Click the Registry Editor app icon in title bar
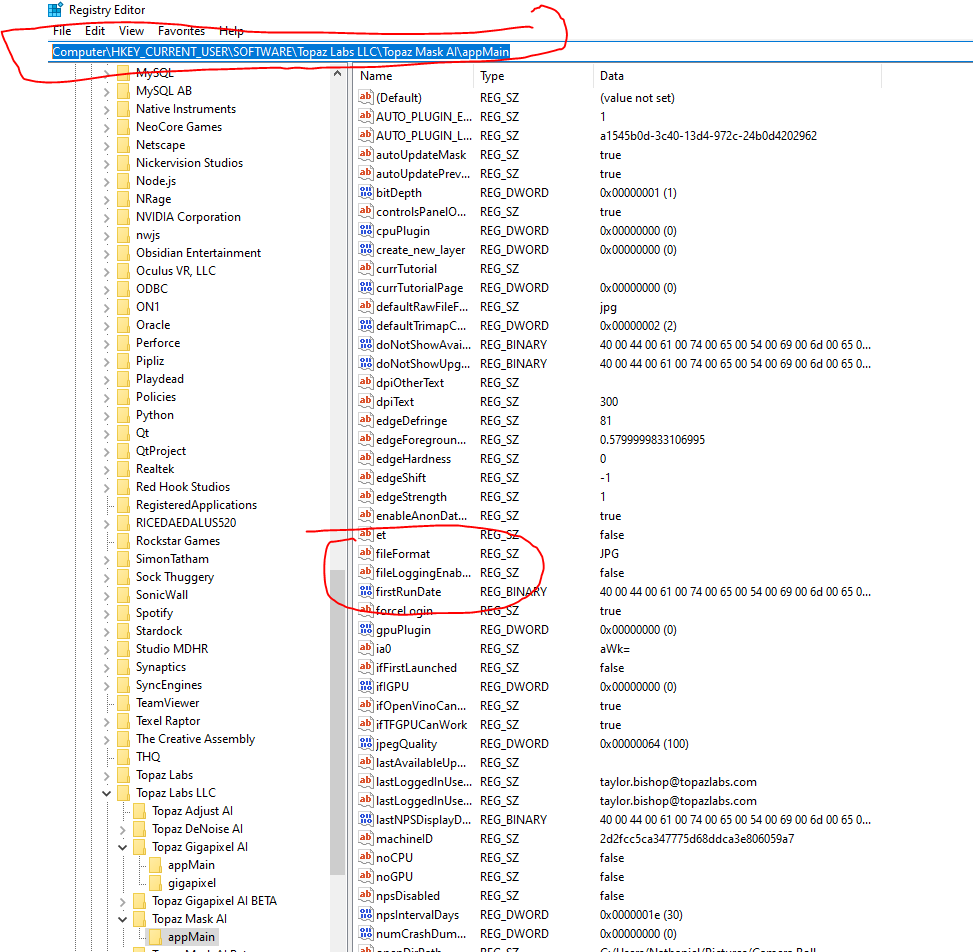This screenshot has width=973, height=952. coord(55,10)
